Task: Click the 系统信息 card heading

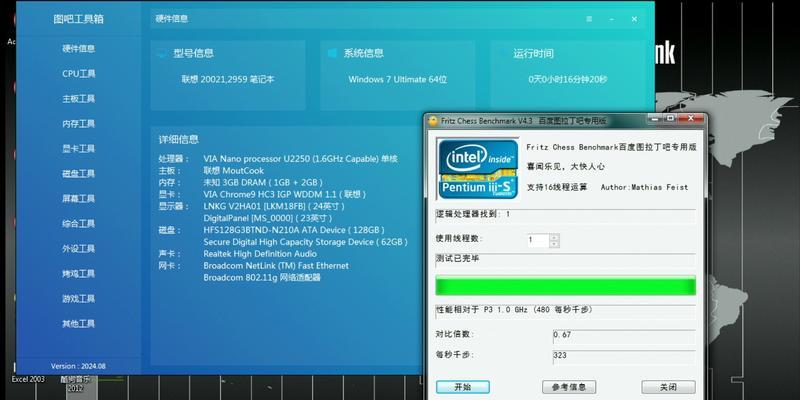Action: coord(363,53)
